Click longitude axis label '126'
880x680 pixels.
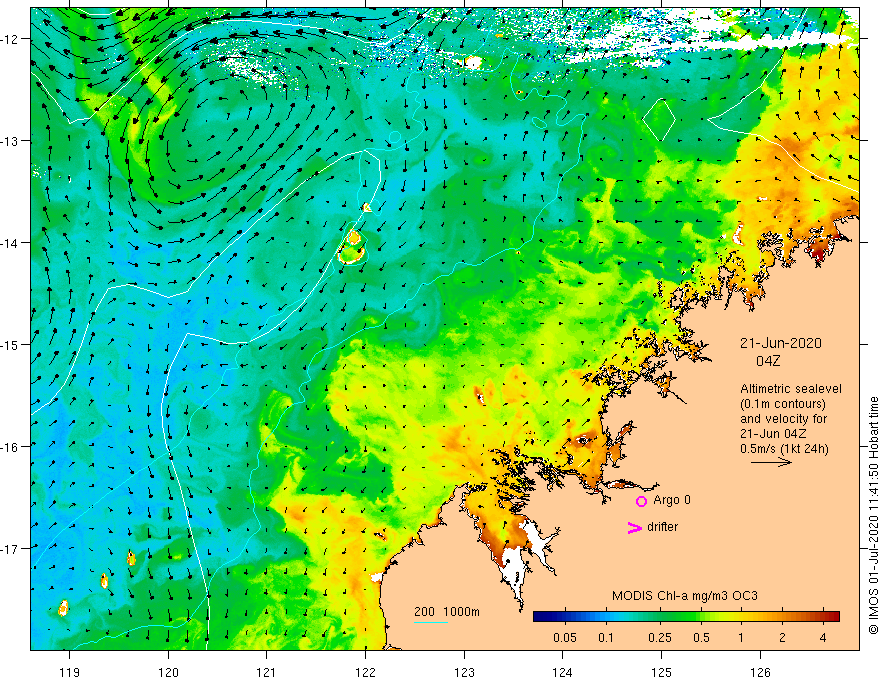760,672
